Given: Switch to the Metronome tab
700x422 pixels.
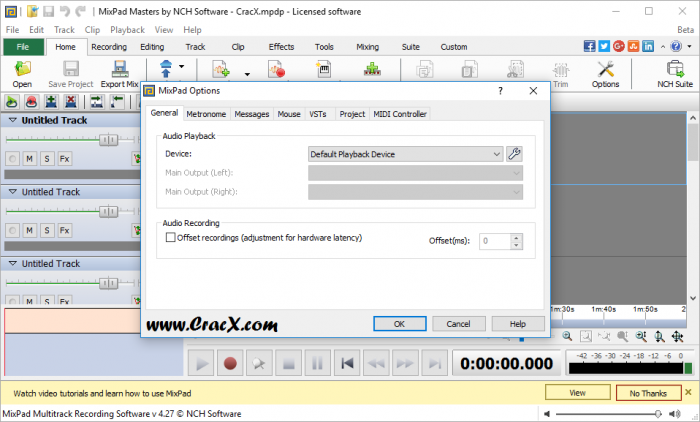Looking at the screenshot, I should coord(206,114).
